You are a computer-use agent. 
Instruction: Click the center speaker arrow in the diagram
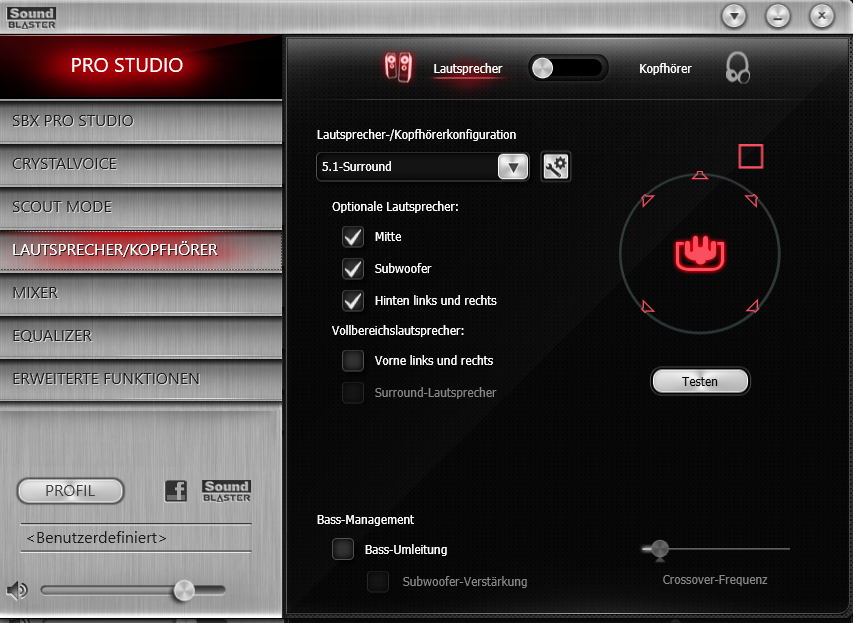click(x=700, y=175)
